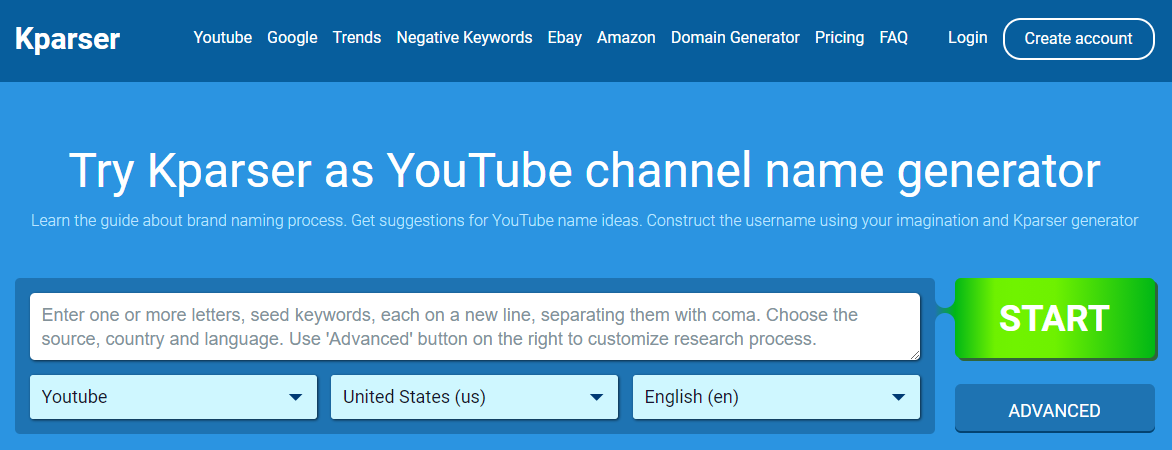Focus the seed keywords text area
Image resolution: width=1172 pixels, height=450 pixels.
475,327
